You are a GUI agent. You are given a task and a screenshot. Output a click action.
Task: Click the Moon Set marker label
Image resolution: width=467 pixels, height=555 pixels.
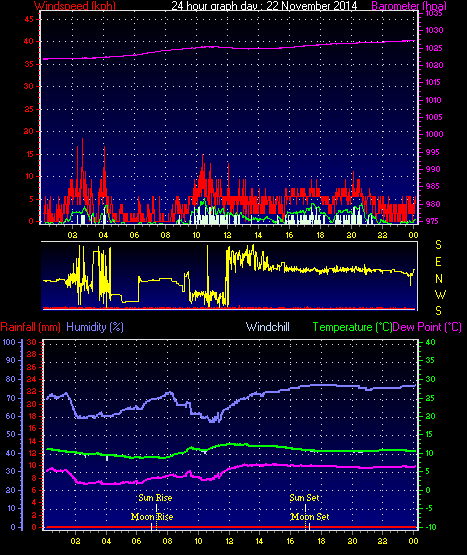(x=310, y=517)
